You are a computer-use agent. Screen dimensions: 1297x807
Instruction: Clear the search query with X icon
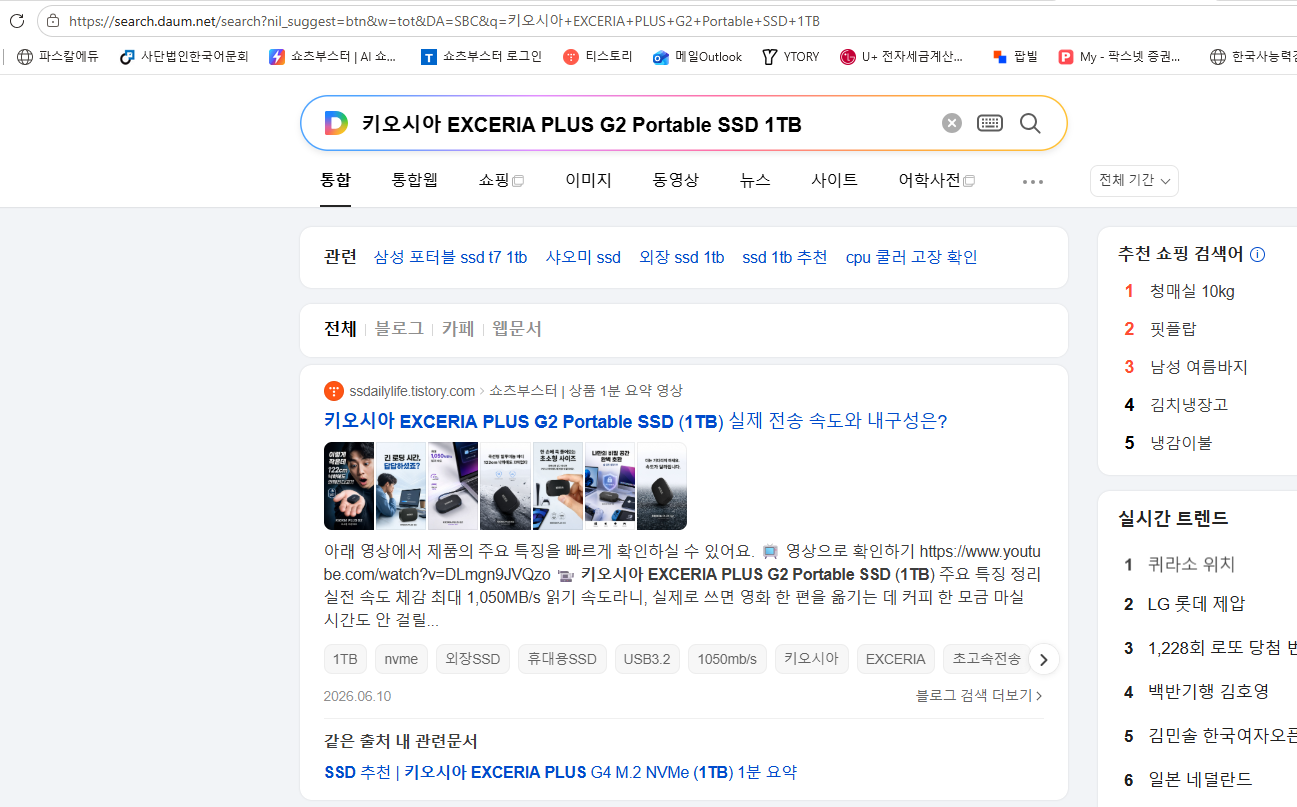952,123
